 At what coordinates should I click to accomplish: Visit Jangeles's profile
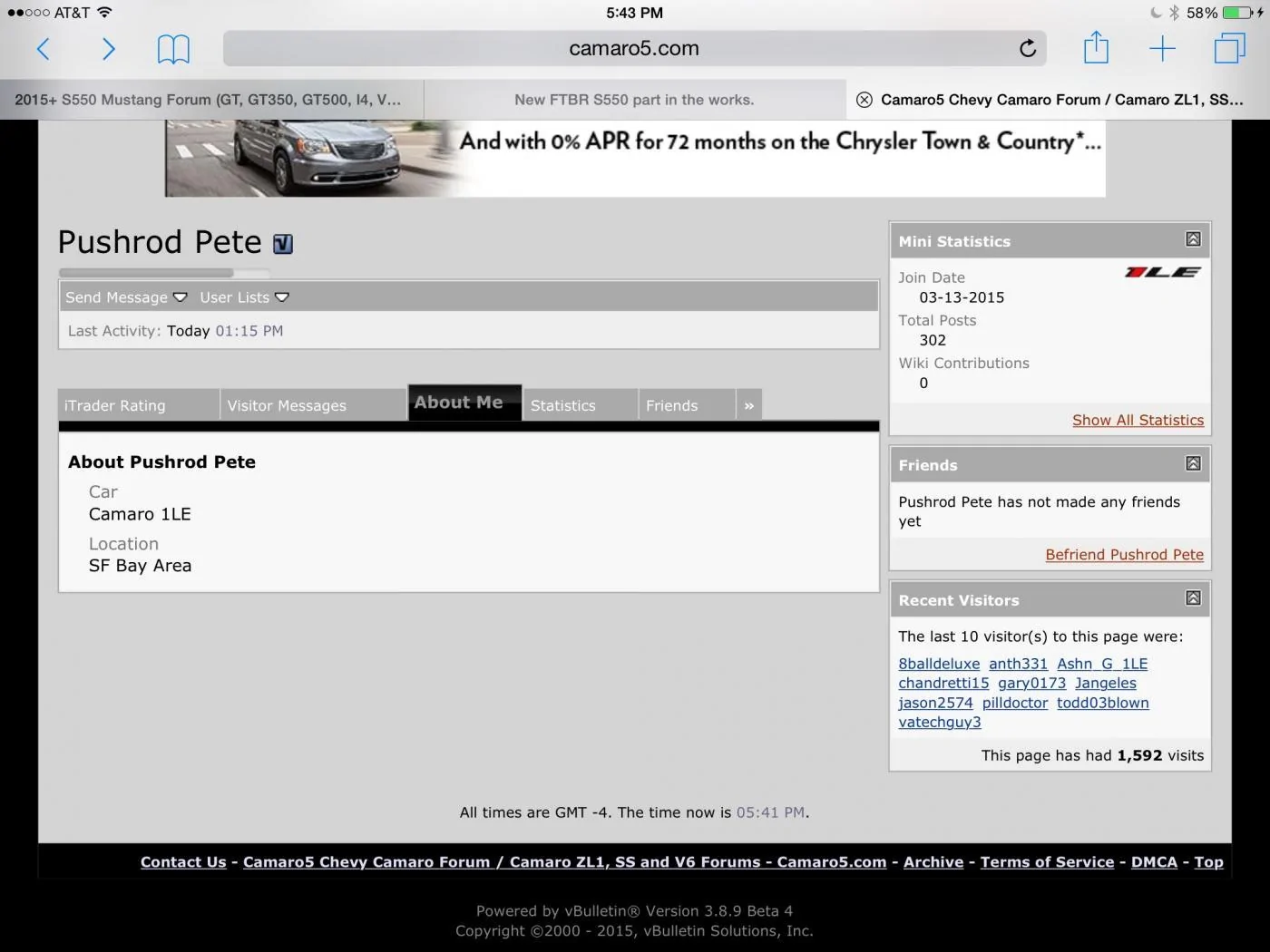click(1106, 683)
